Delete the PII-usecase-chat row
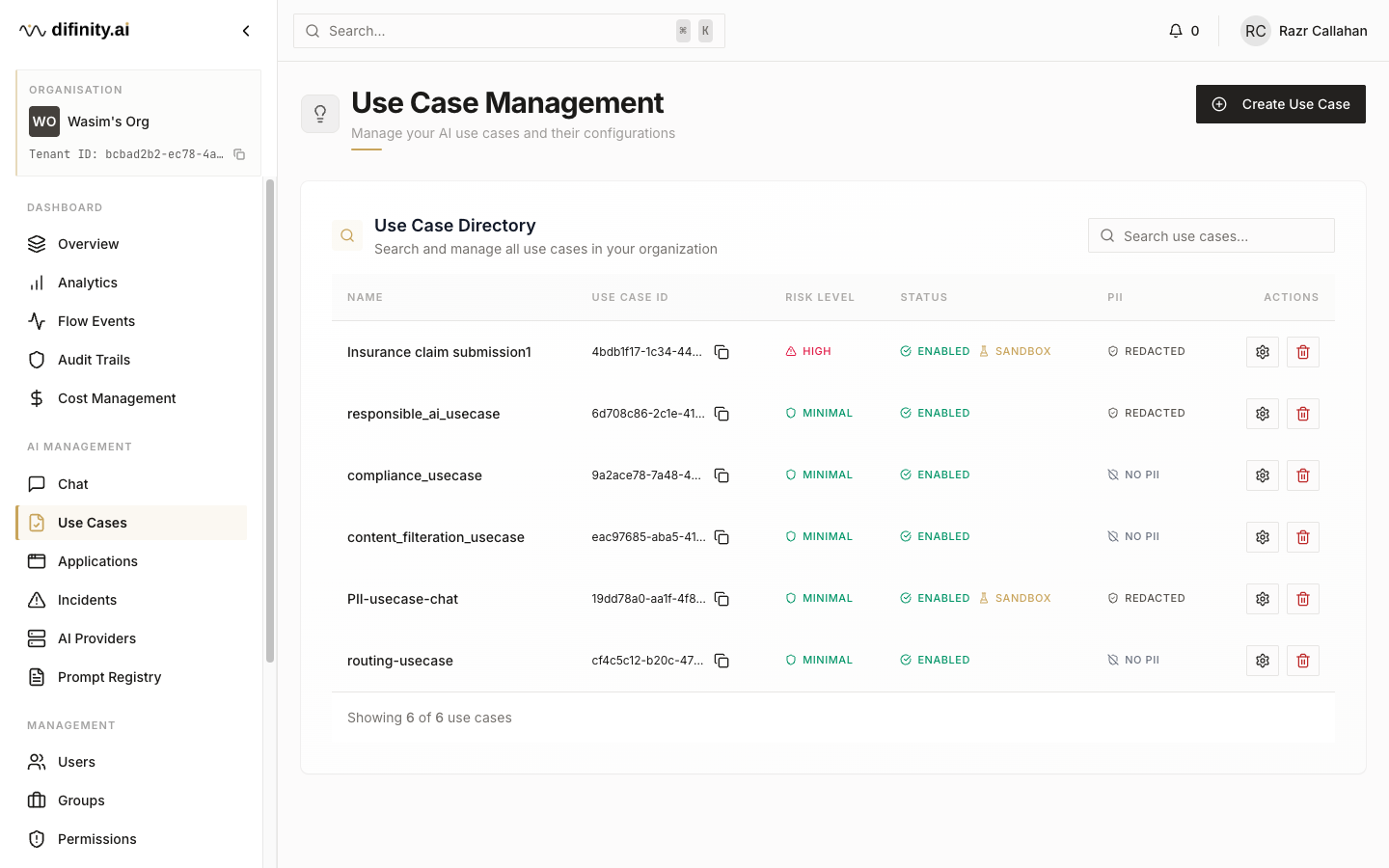The height and width of the screenshot is (868, 1389). (1303, 599)
